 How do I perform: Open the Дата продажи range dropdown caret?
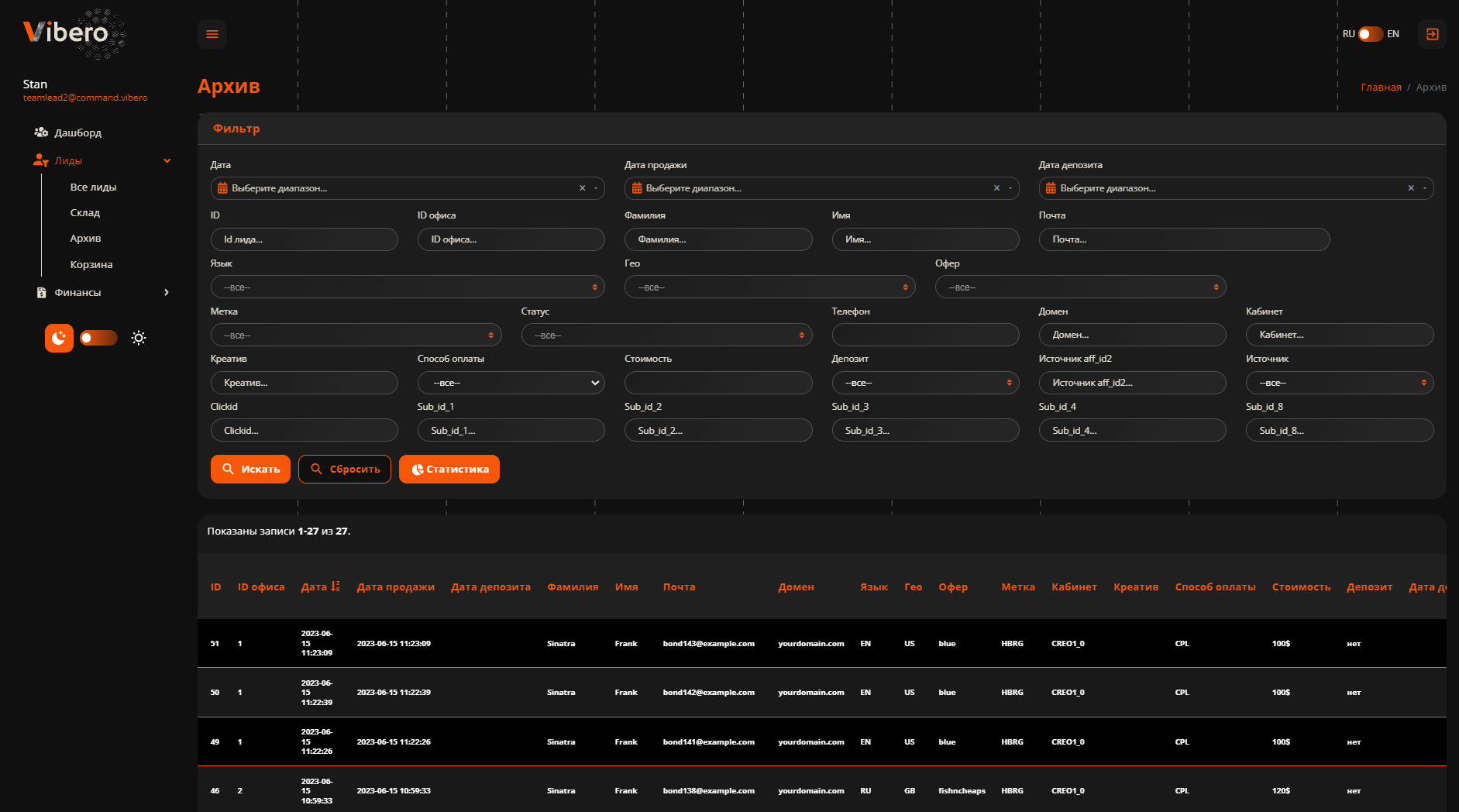tap(1010, 188)
